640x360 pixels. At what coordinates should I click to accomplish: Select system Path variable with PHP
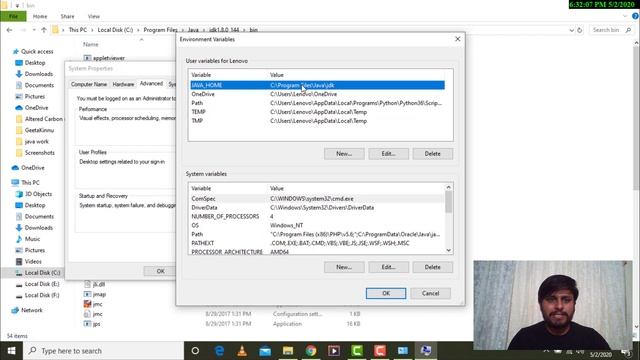point(318,234)
